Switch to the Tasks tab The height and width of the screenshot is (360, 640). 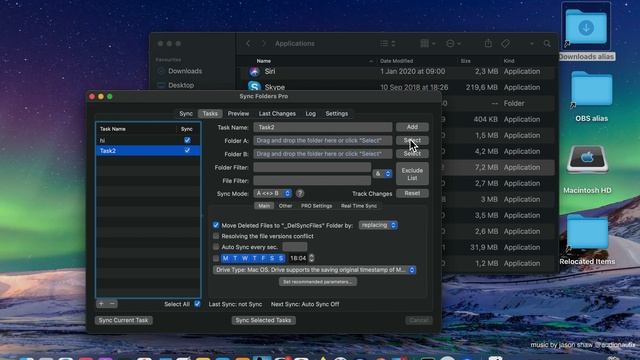click(x=210, y=114)
